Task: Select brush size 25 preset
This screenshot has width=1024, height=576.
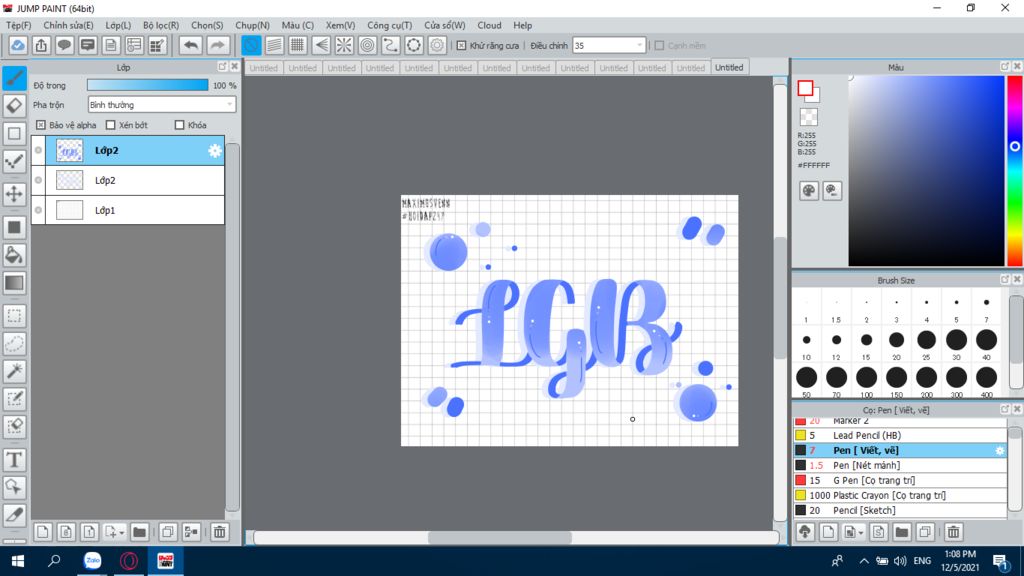Action: click(x=926, y=340)
